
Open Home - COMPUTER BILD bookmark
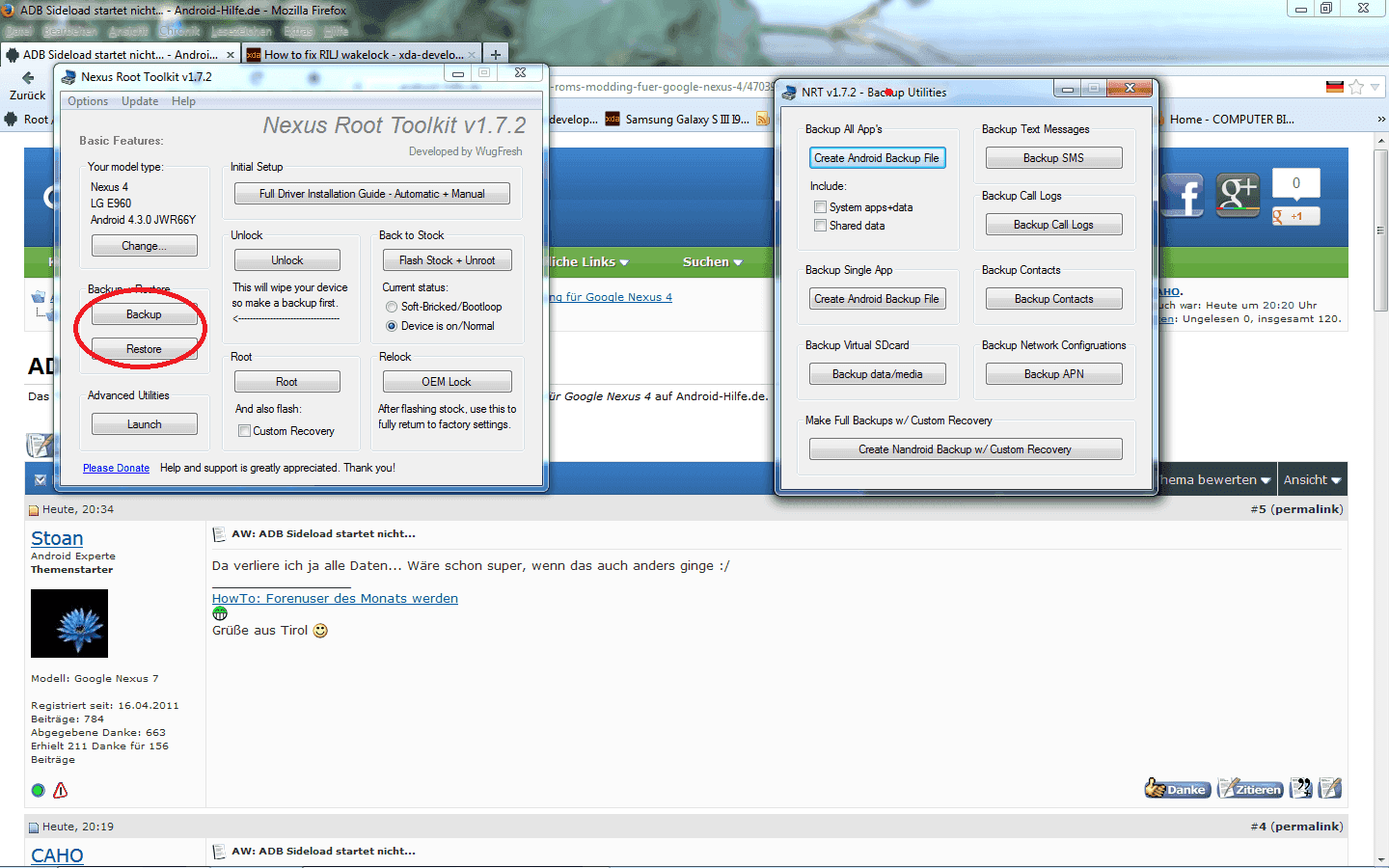pos(1223,120)
